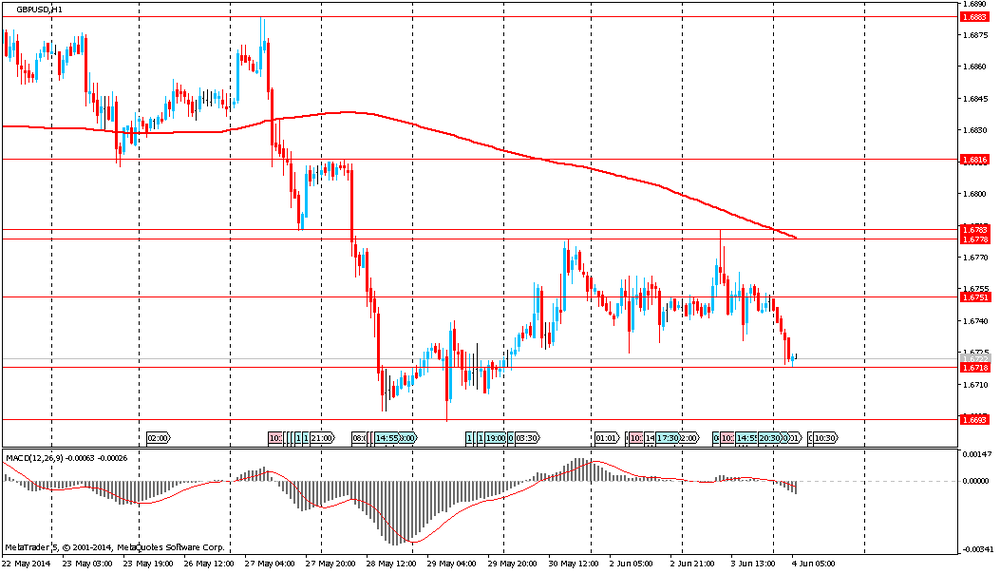Click the 1.6883 red price level label

click(x=974, y=17)
